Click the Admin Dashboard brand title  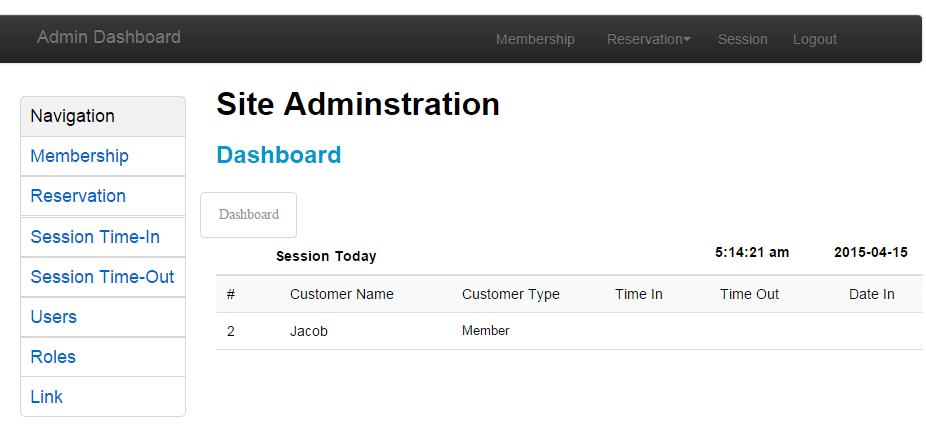tap(109, 37)
